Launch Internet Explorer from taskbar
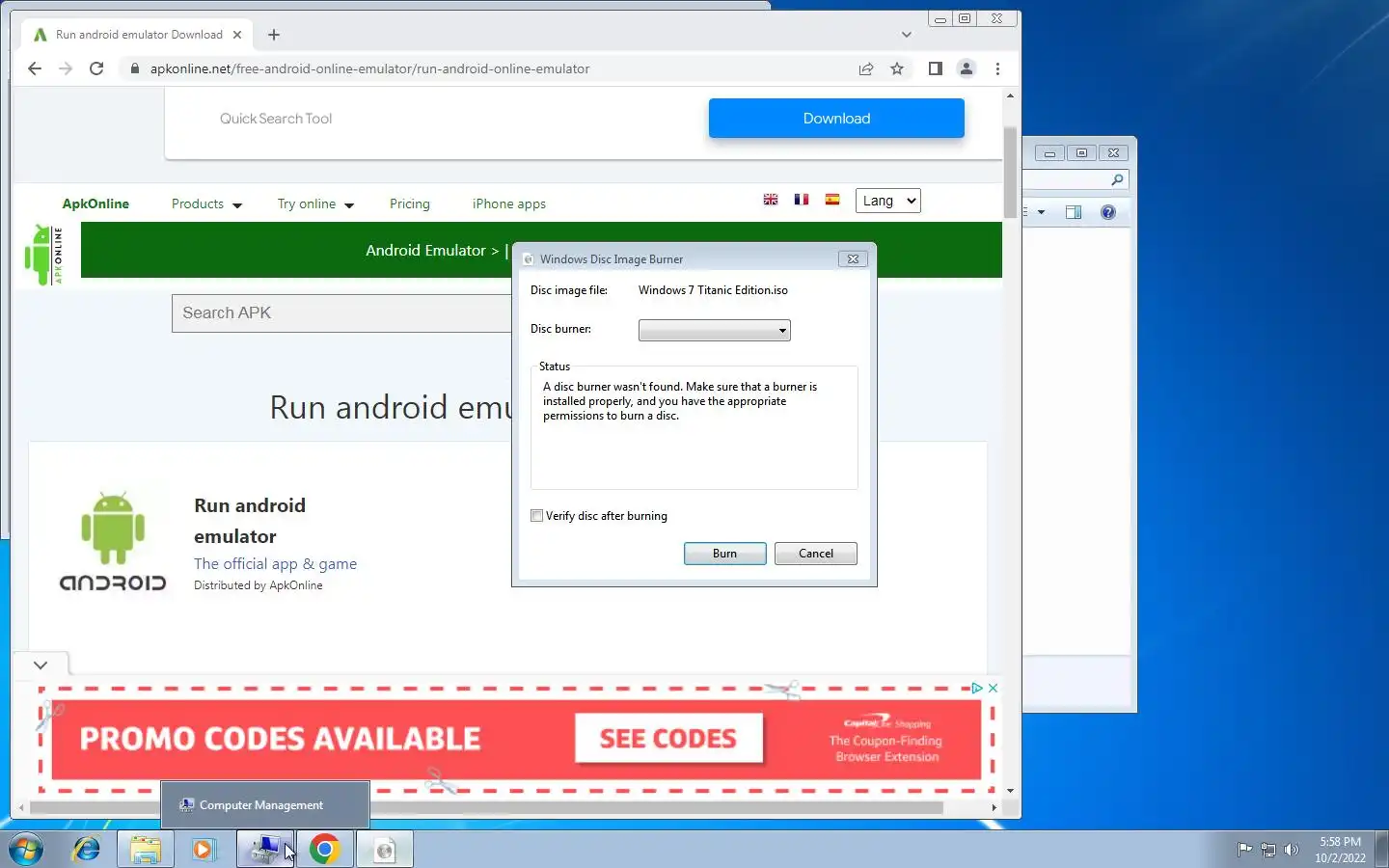Screen dimensions: 1389x868 click(86, 850)
